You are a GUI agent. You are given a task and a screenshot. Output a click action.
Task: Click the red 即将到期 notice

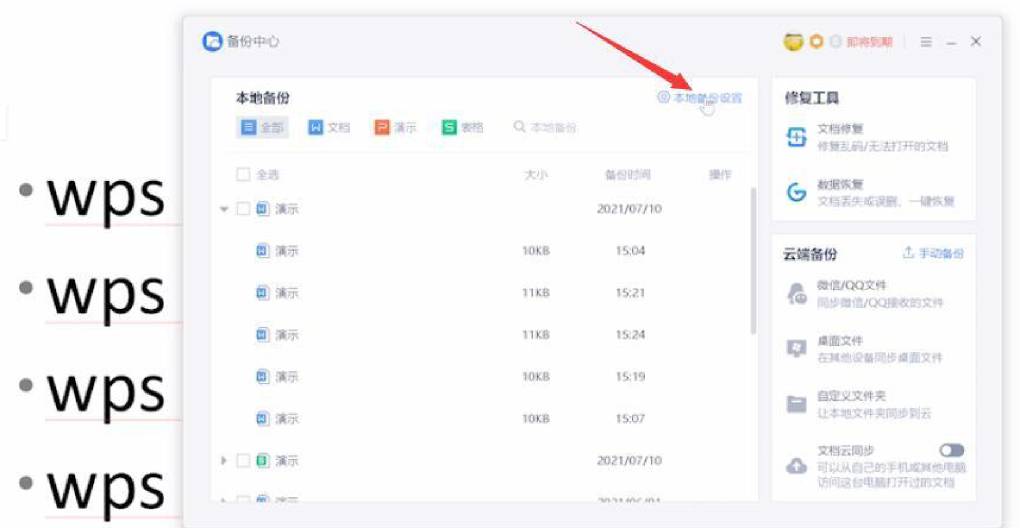pos(870,42)
